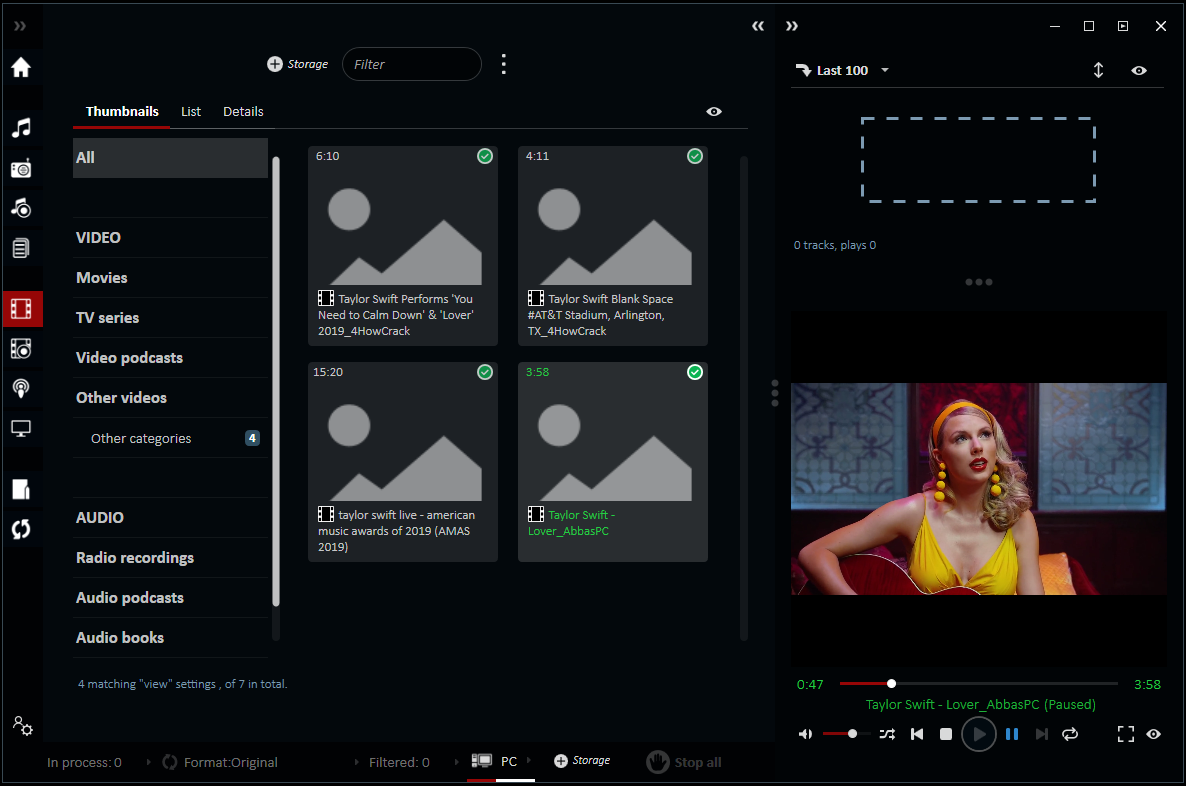
Task: Click the pause button
Action: tap(1012, 734)
